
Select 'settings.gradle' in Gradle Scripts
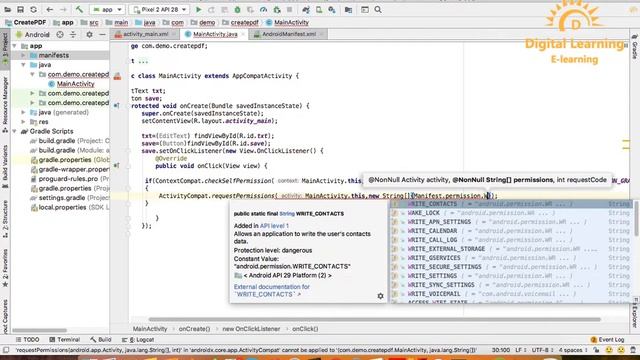click(61, 198)
